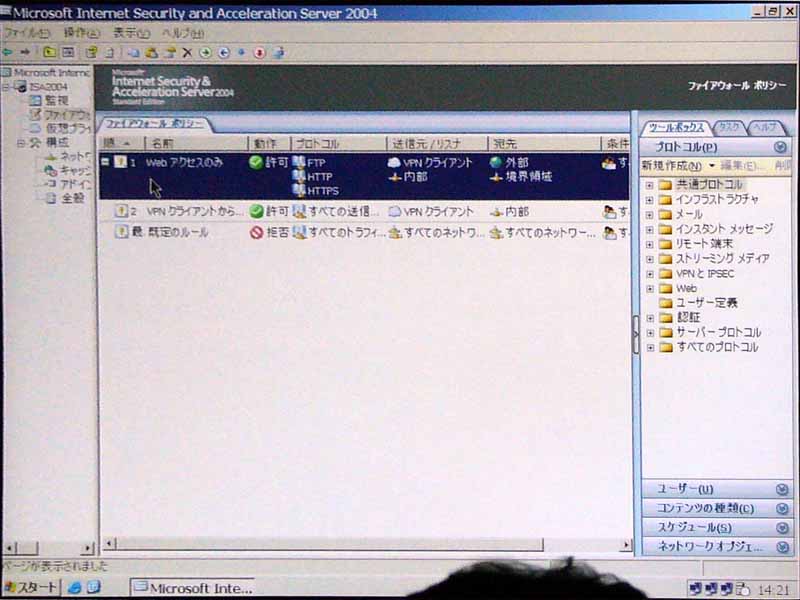Screen dimensions: 800x600
Task: Sort rules by 名前 column header
Action: [x=196, y=143]
